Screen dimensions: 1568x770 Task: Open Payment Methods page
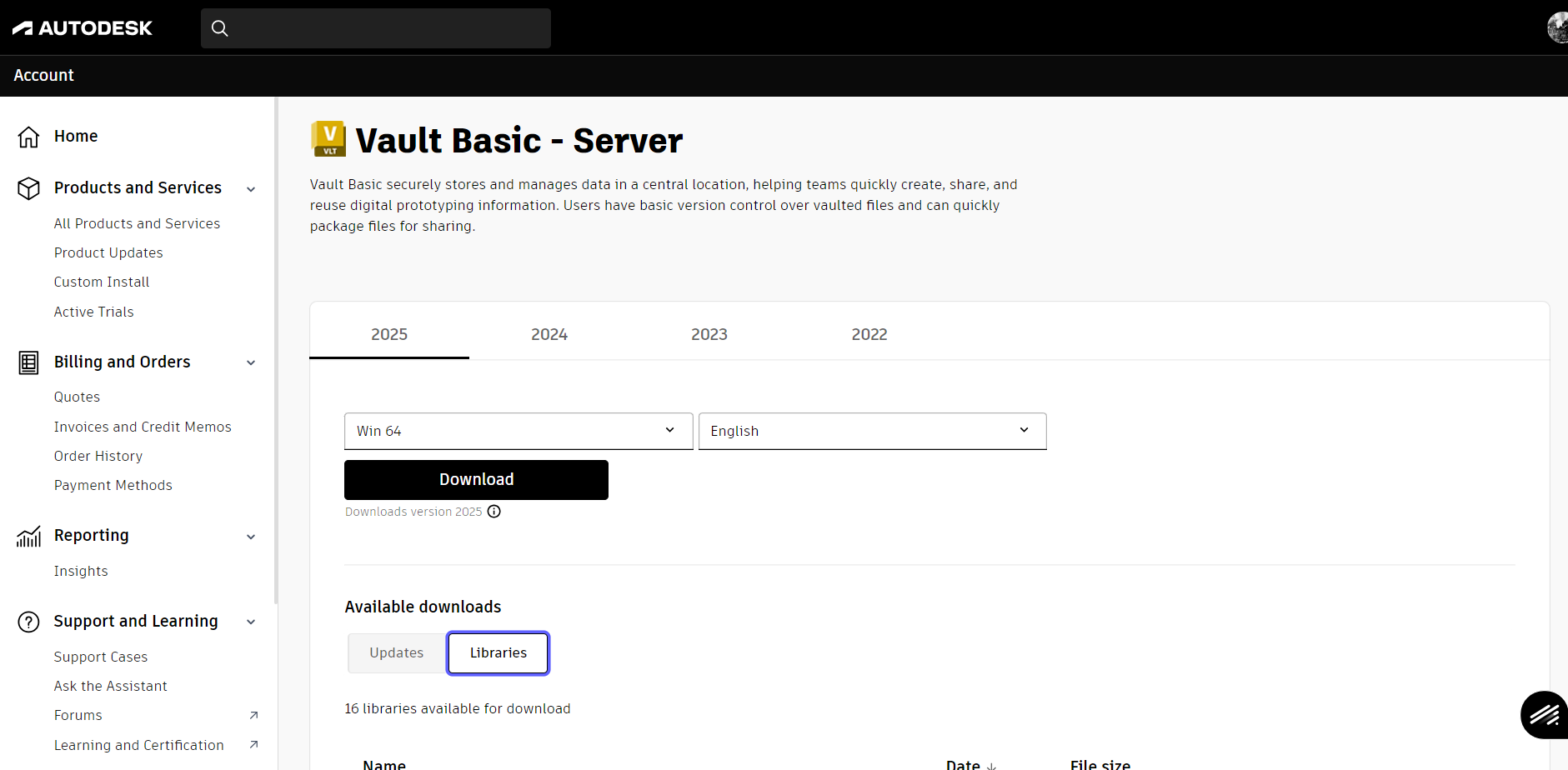pos(113,485)
